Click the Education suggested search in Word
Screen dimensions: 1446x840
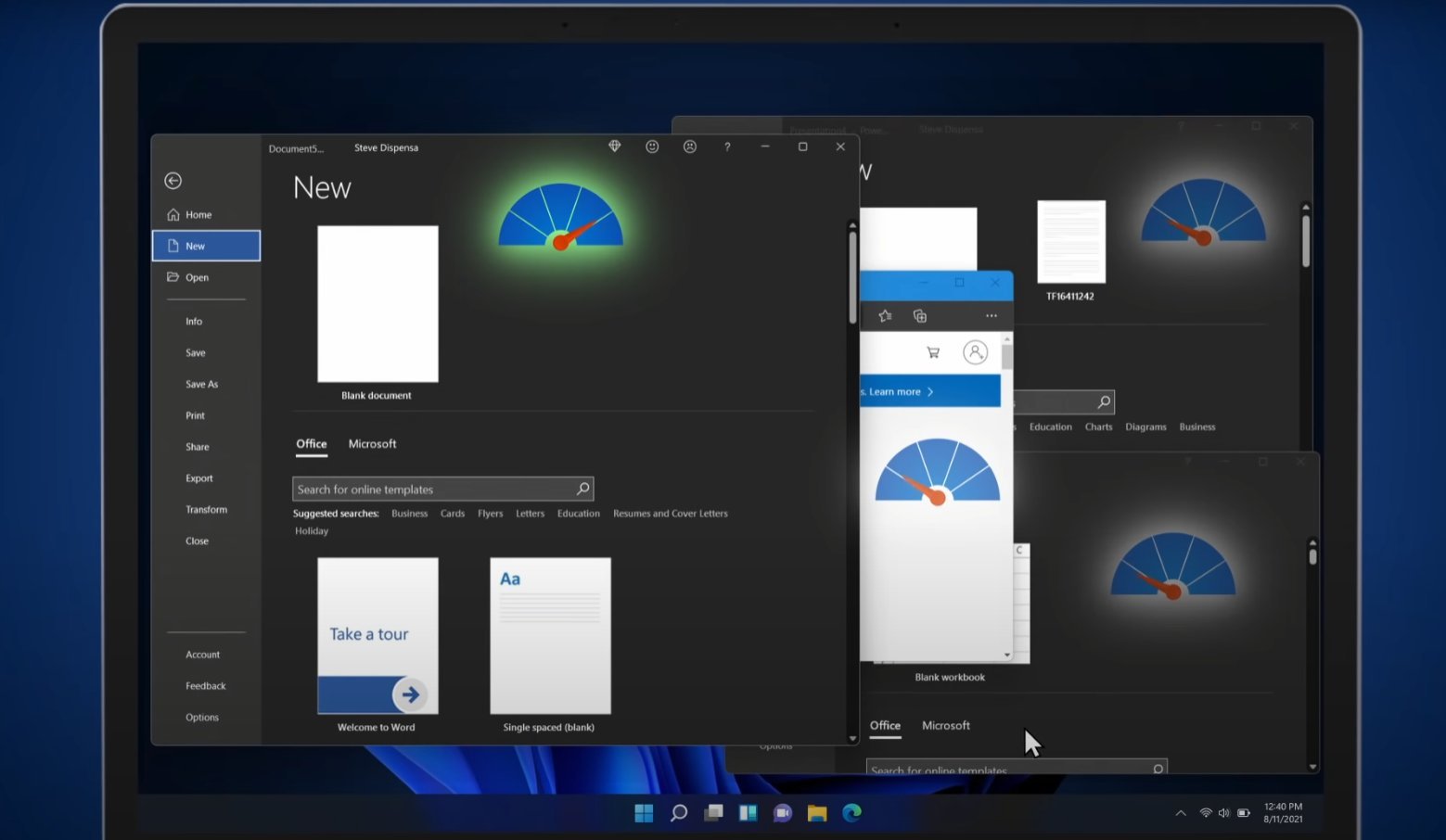pos(579,514)
